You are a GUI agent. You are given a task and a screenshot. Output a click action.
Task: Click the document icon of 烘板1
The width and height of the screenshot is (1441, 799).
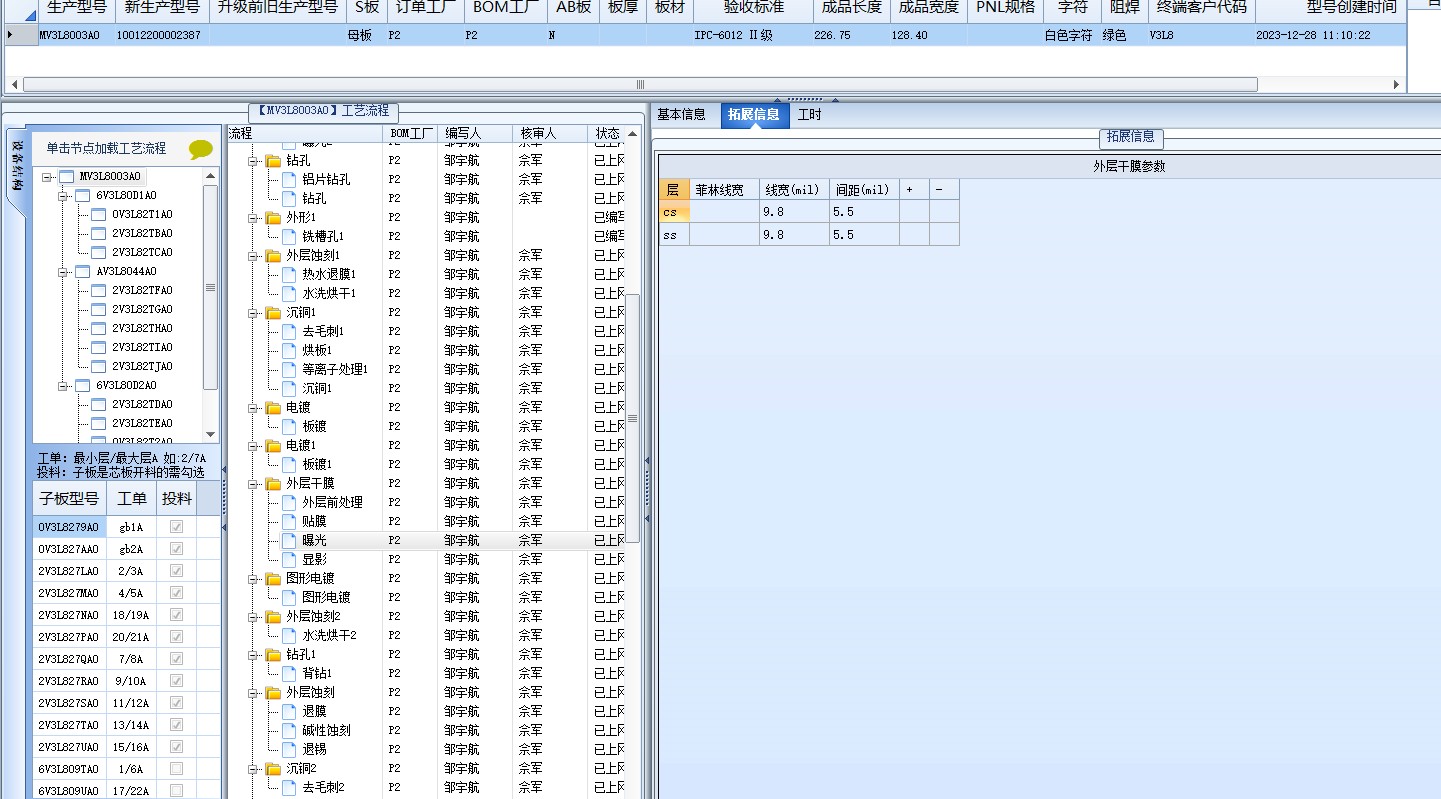(x=289, y=350)
